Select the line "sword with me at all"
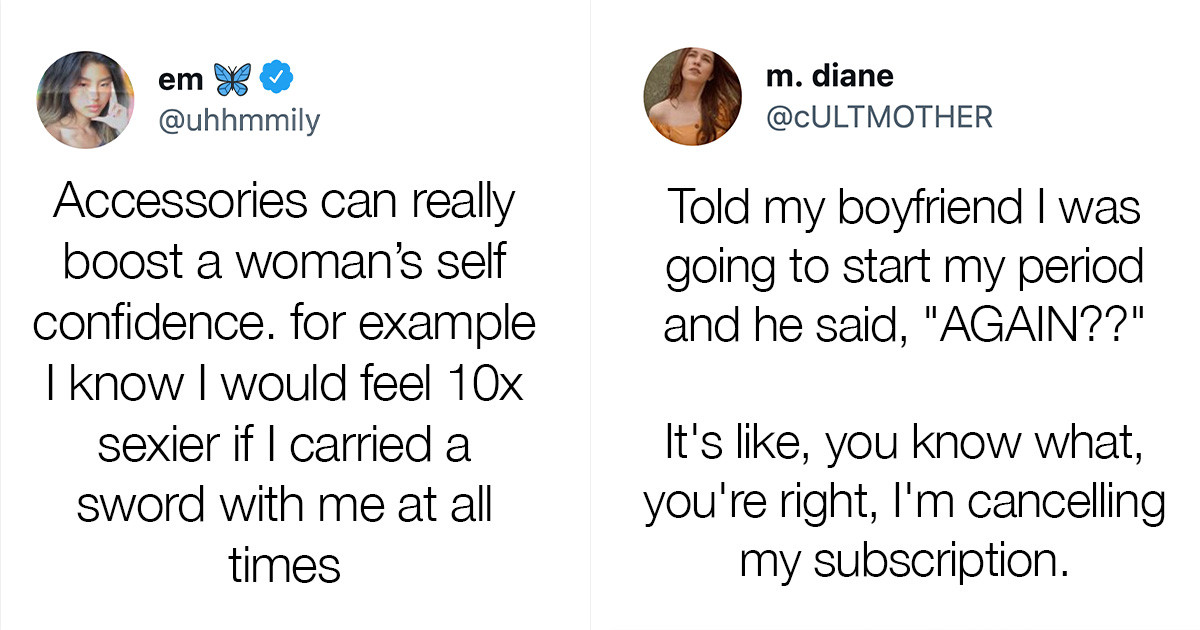Screen dimensions: 1200x630 point(285,506)
